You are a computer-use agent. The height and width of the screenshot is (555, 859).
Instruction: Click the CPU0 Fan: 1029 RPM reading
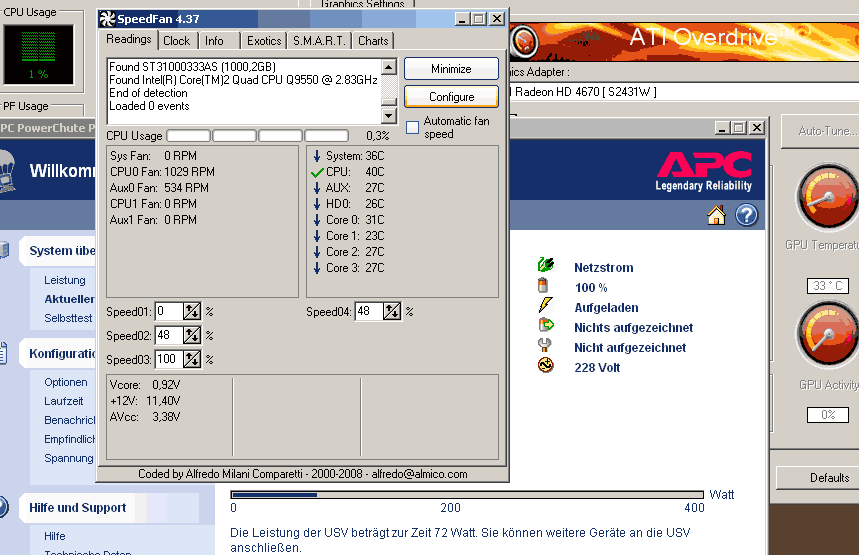point(163,172)
